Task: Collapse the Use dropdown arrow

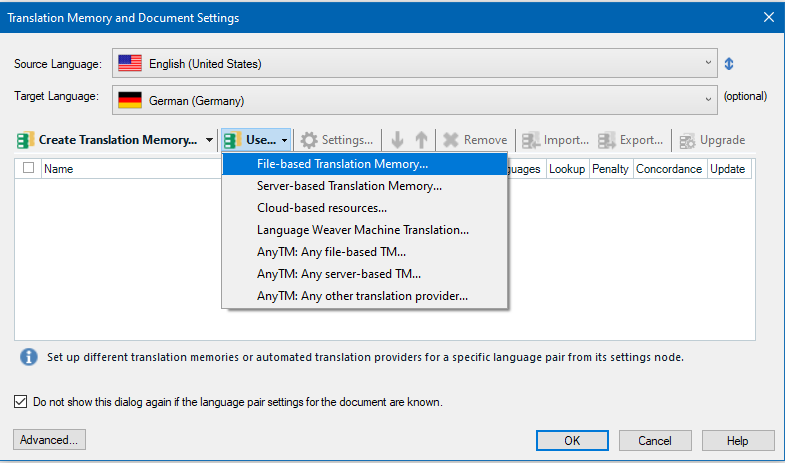Action: (284, 140)
